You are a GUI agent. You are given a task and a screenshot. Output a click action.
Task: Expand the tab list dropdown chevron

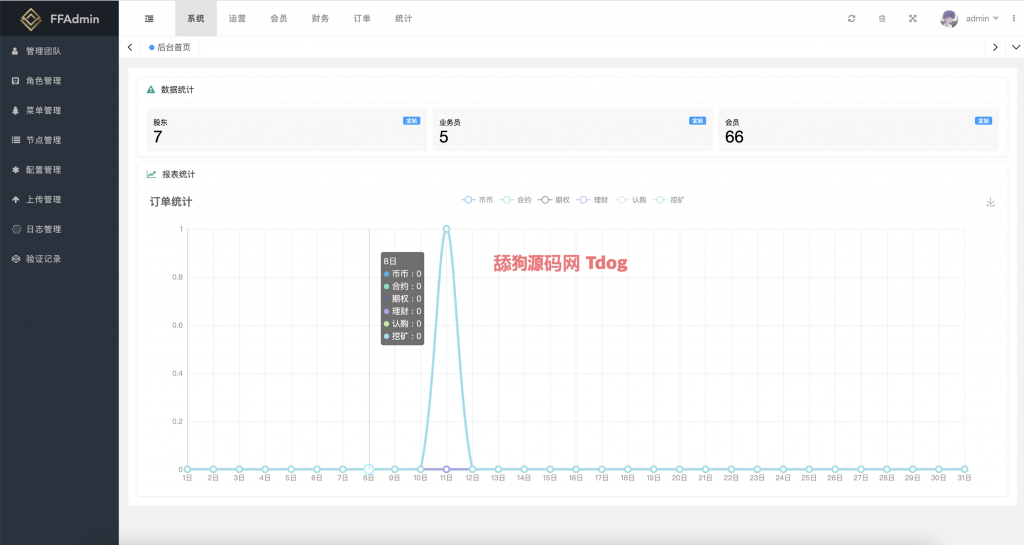coord(1015,47)
